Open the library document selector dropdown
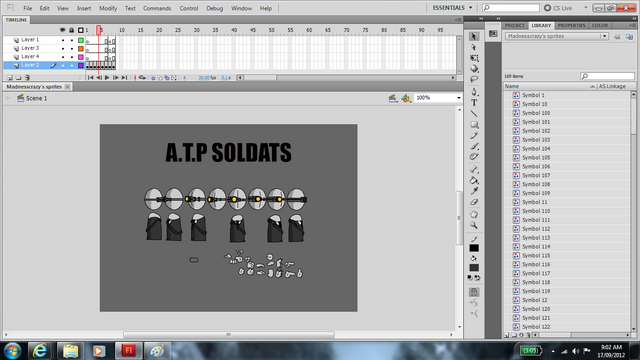This screenshot has height=360, width=640. (557, 36)
